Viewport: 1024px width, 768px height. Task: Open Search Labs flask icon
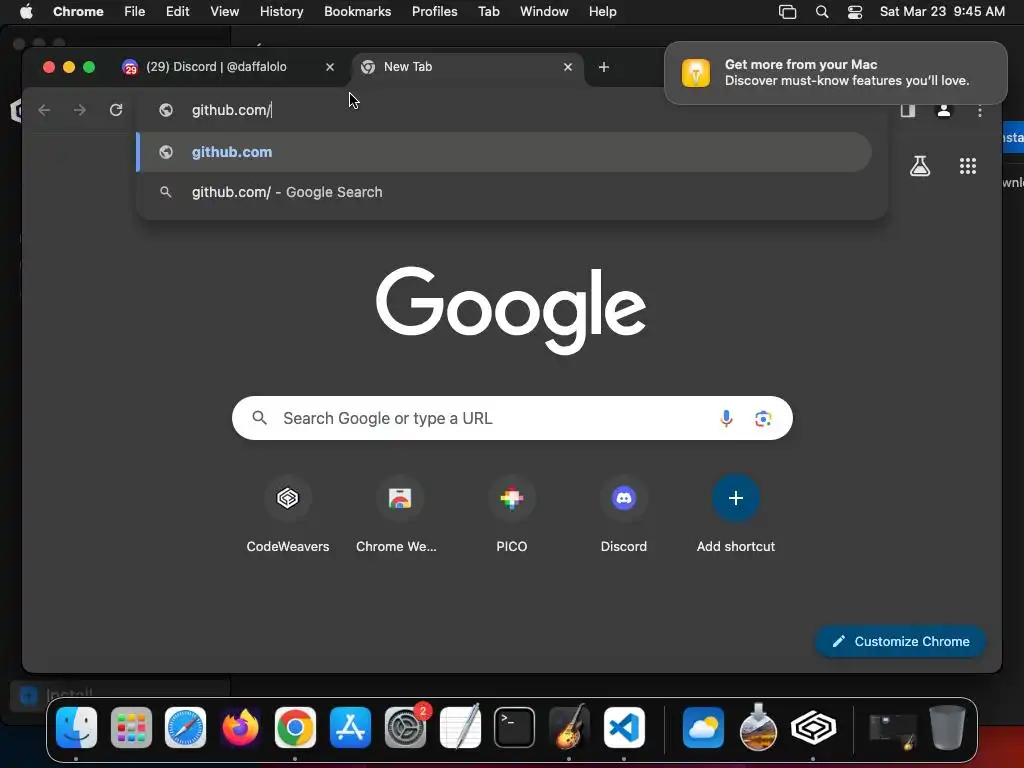920,166
